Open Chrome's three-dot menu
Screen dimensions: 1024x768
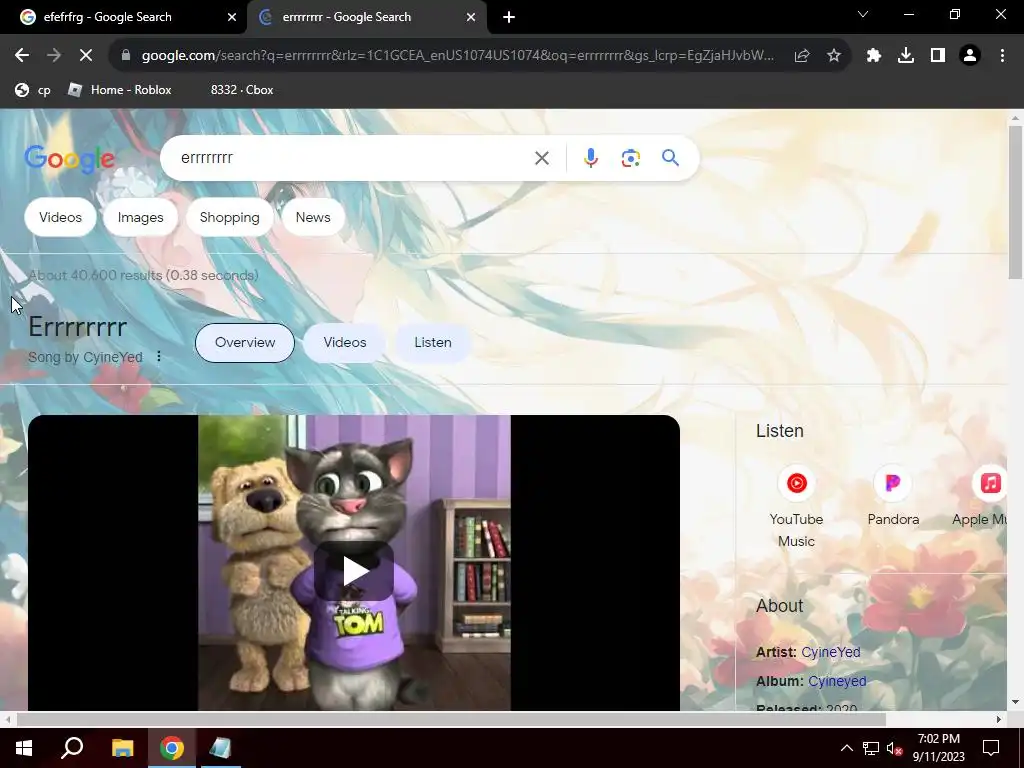pos(1002,56)
